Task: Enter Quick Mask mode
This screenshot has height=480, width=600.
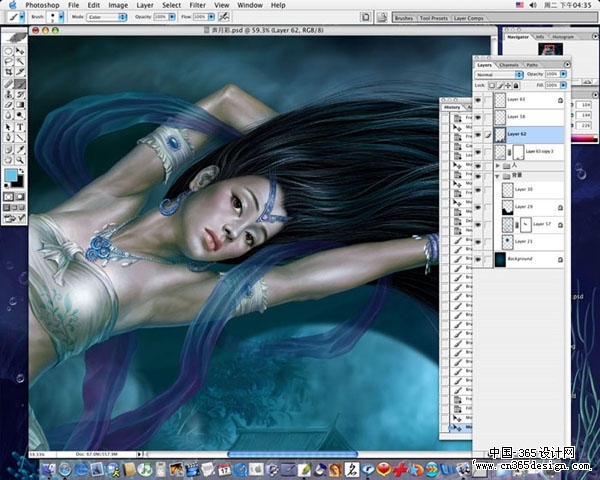Action: [x=20, y=197]
